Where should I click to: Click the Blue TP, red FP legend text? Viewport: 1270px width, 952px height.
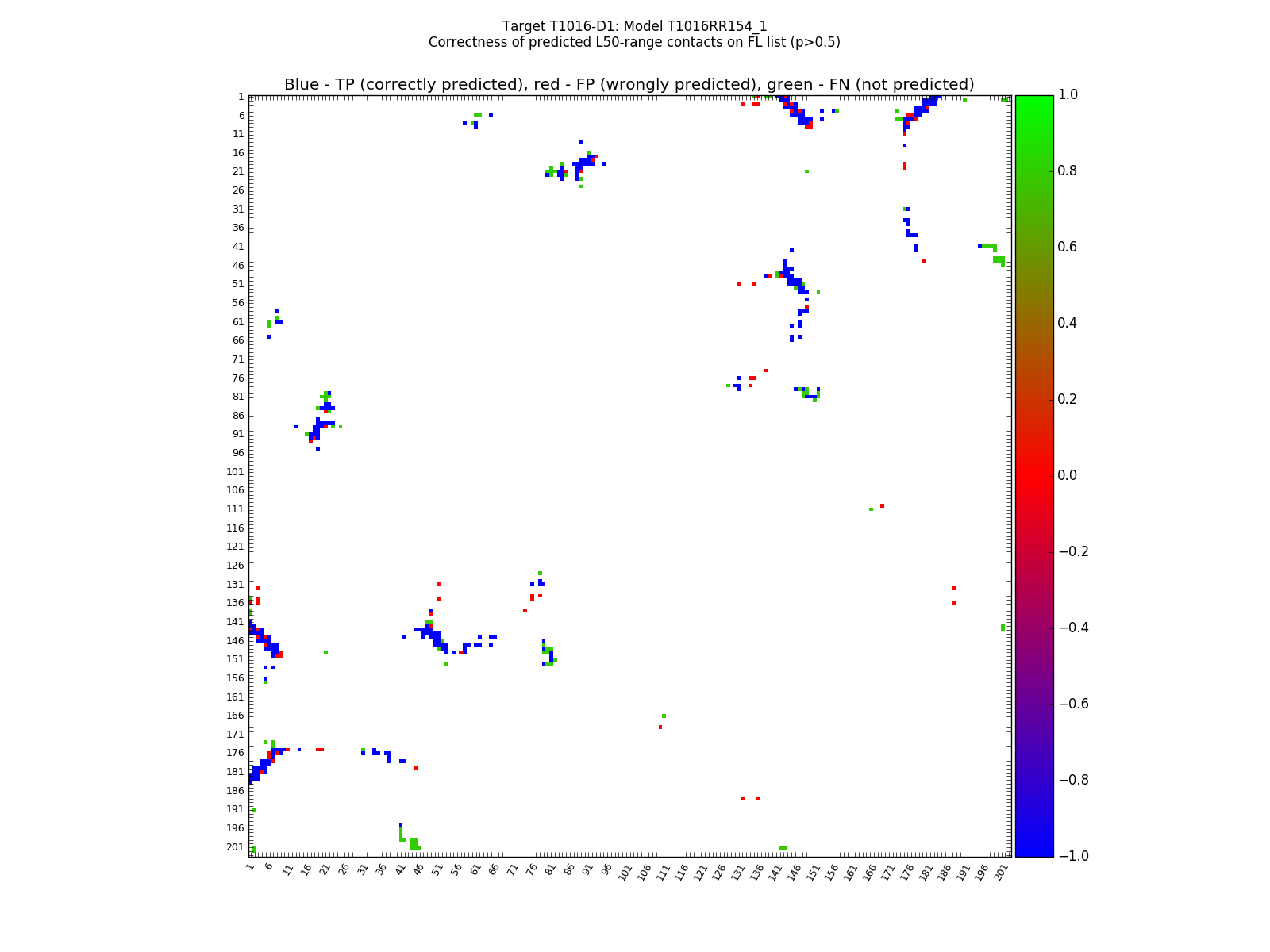point(629,85)
